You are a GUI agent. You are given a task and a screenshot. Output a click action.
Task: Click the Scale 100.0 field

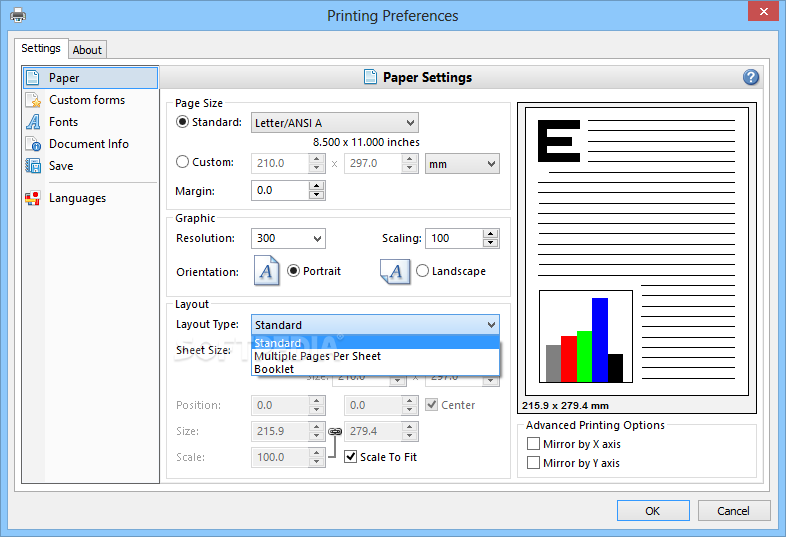pyautogui.click(x=280, y=457)
